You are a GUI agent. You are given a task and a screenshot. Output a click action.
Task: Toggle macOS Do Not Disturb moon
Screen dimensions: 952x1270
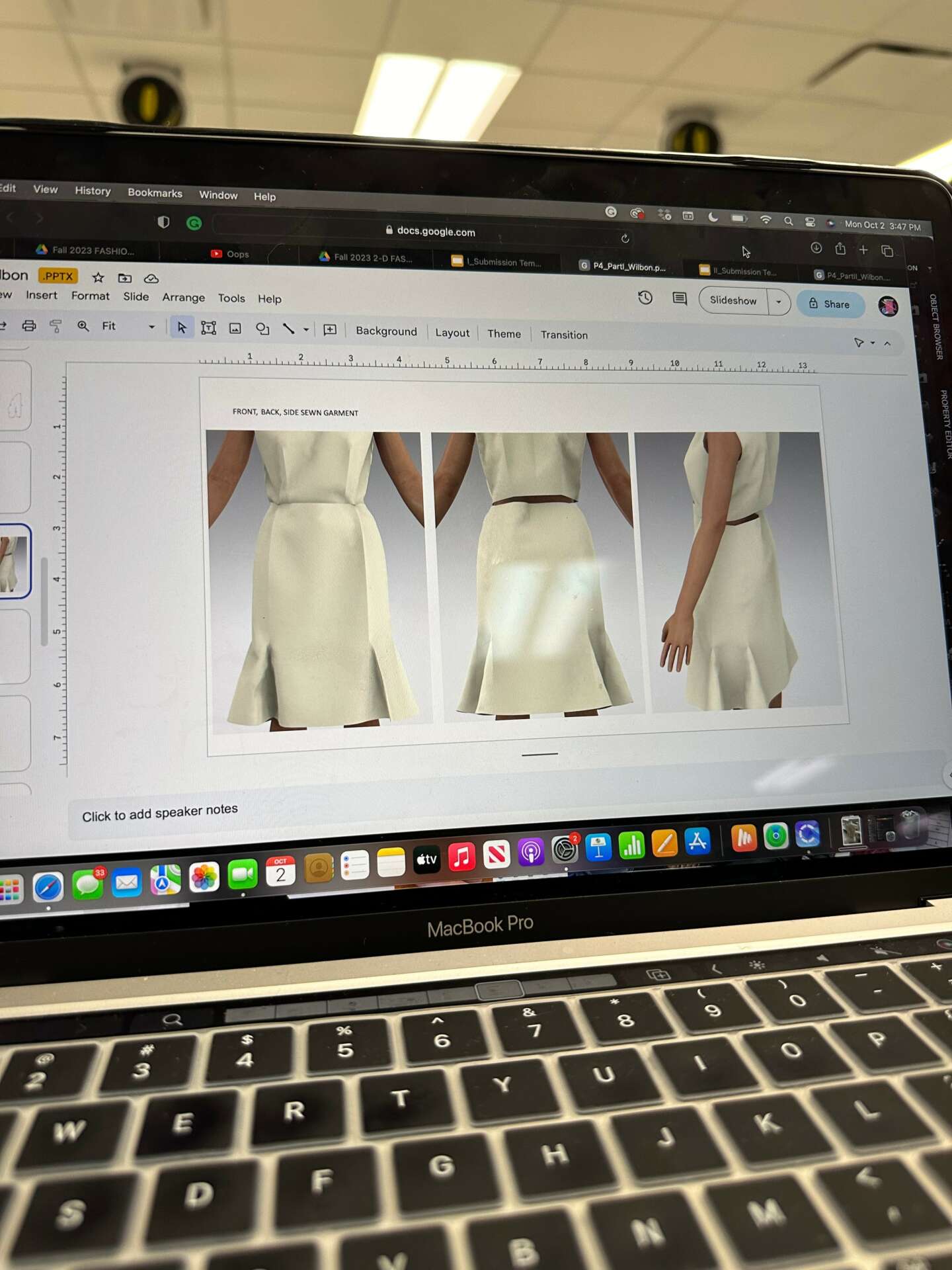click(x=713, y=217)
